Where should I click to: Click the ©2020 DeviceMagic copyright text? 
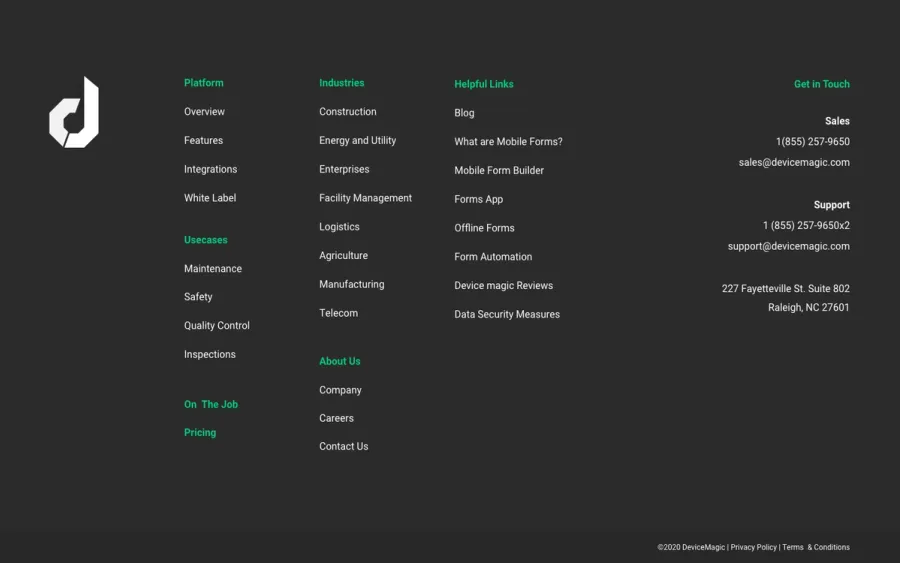click(x=691, y=547)
